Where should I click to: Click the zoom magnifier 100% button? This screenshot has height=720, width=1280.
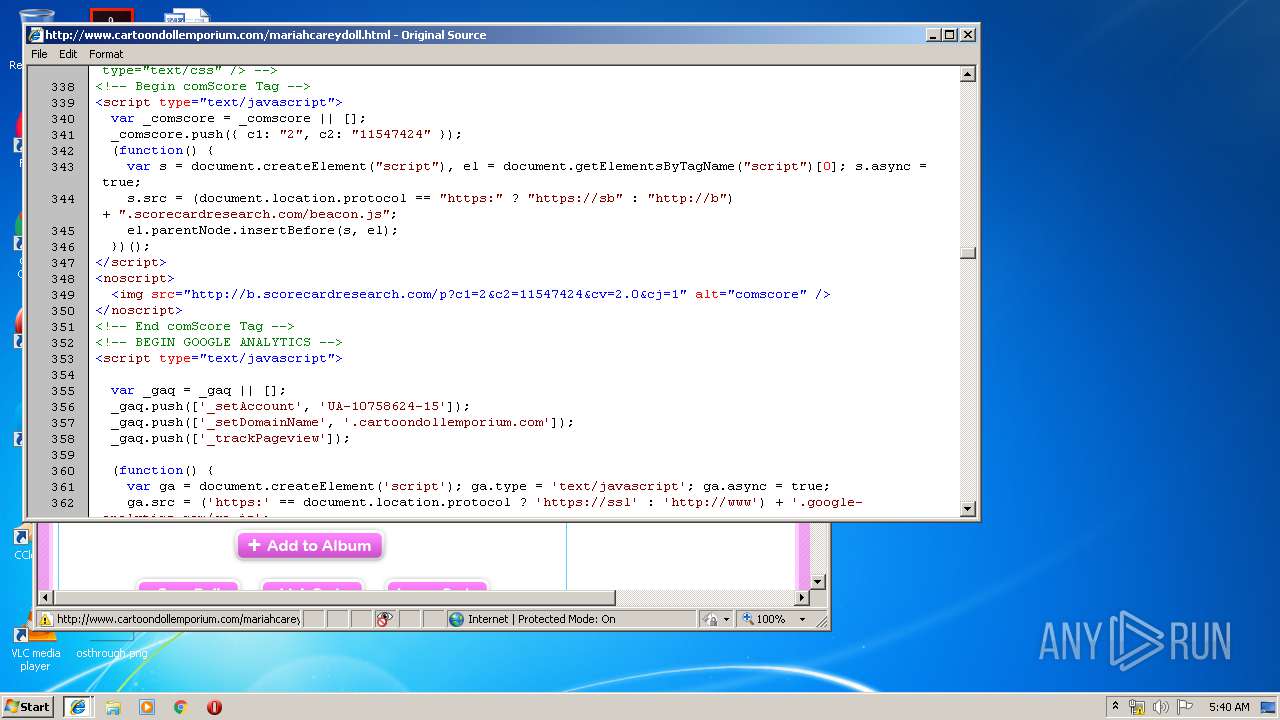pos(764,619)
